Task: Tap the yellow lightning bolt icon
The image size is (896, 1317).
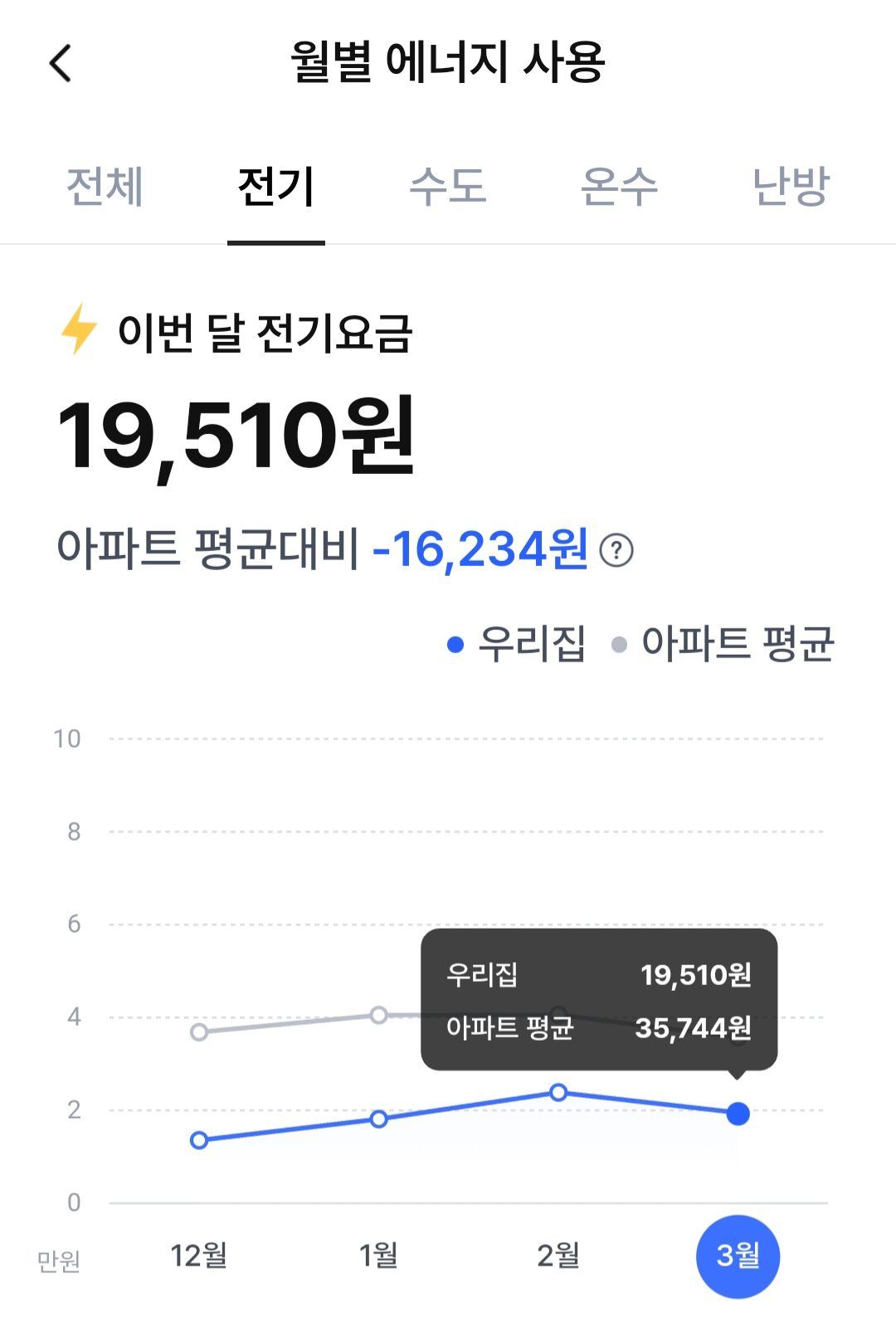Action: (x=79, y=329)
